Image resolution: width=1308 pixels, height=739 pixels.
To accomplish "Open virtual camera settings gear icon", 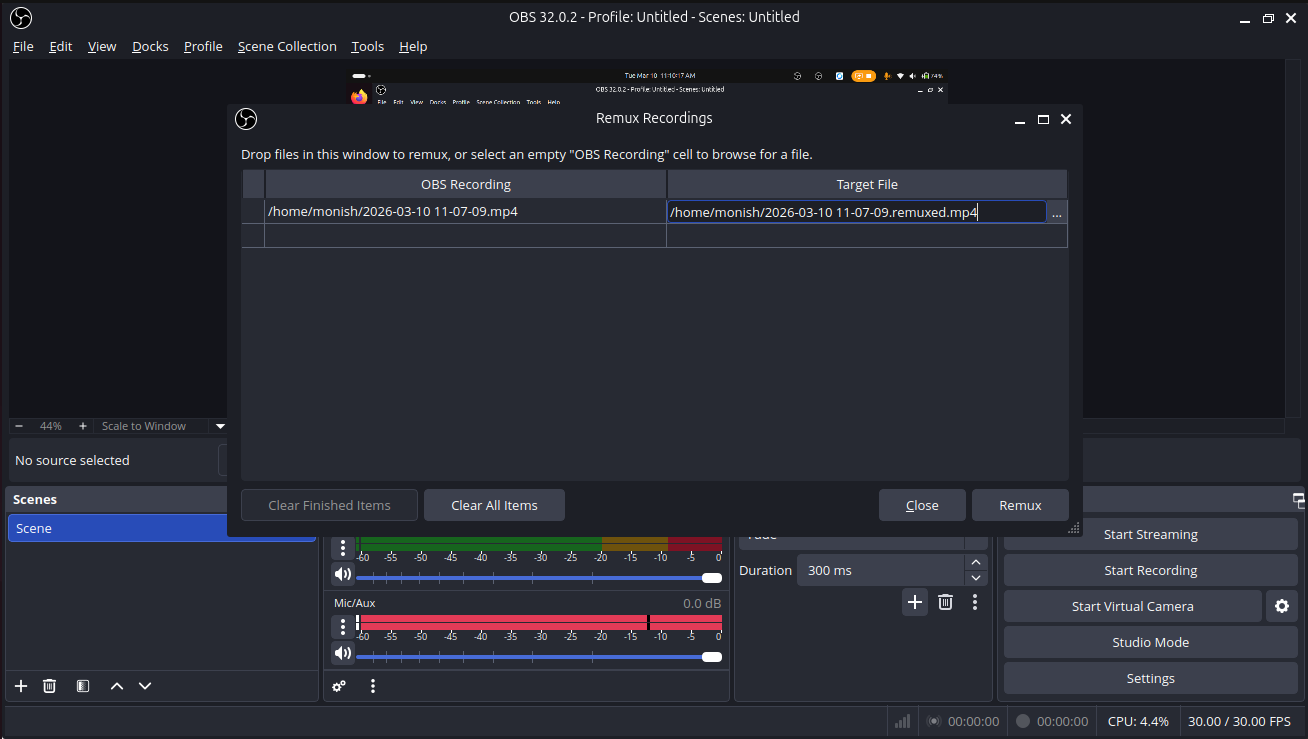I will tap(1282, 606).
